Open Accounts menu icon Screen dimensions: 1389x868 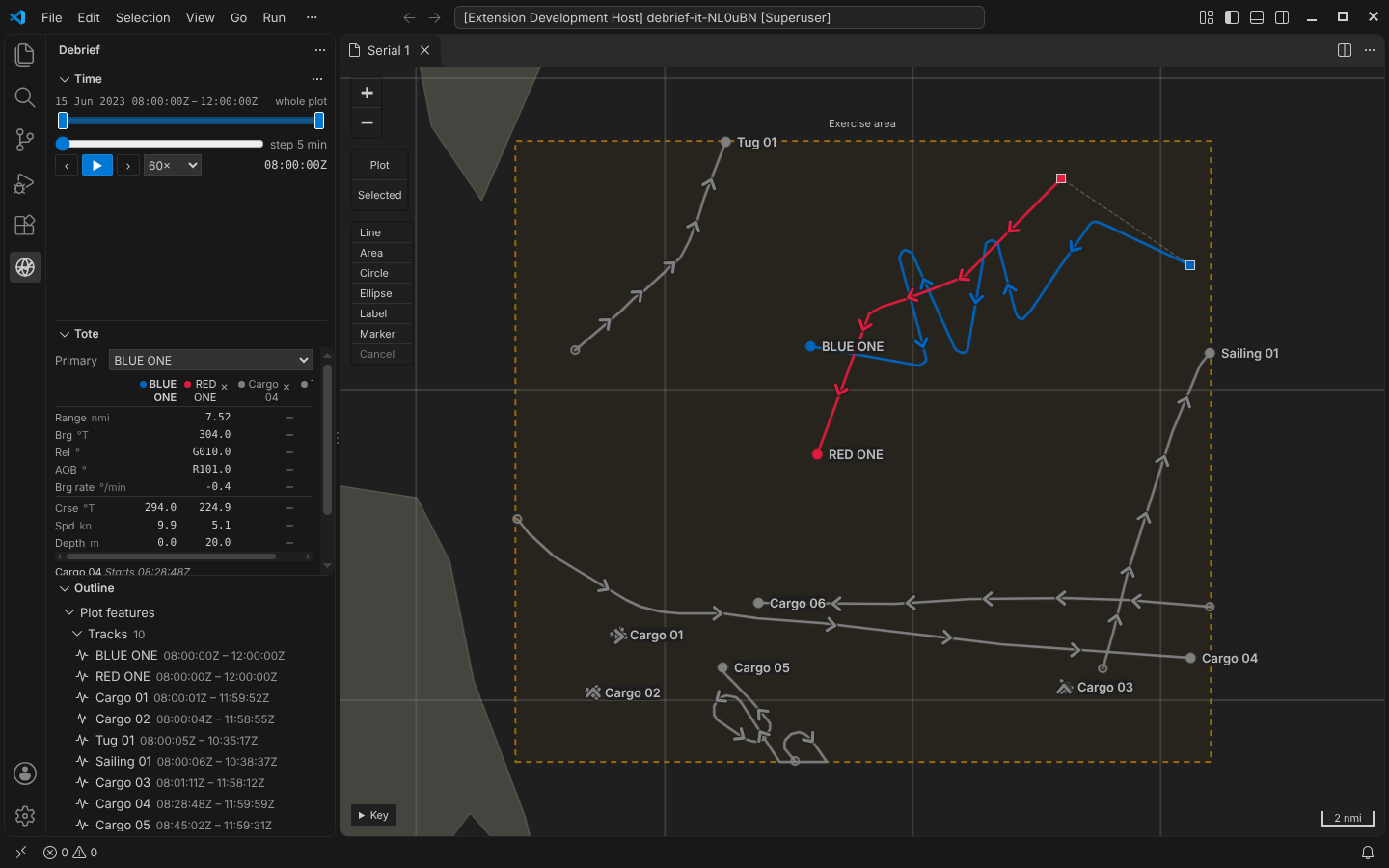click(25, 773)
